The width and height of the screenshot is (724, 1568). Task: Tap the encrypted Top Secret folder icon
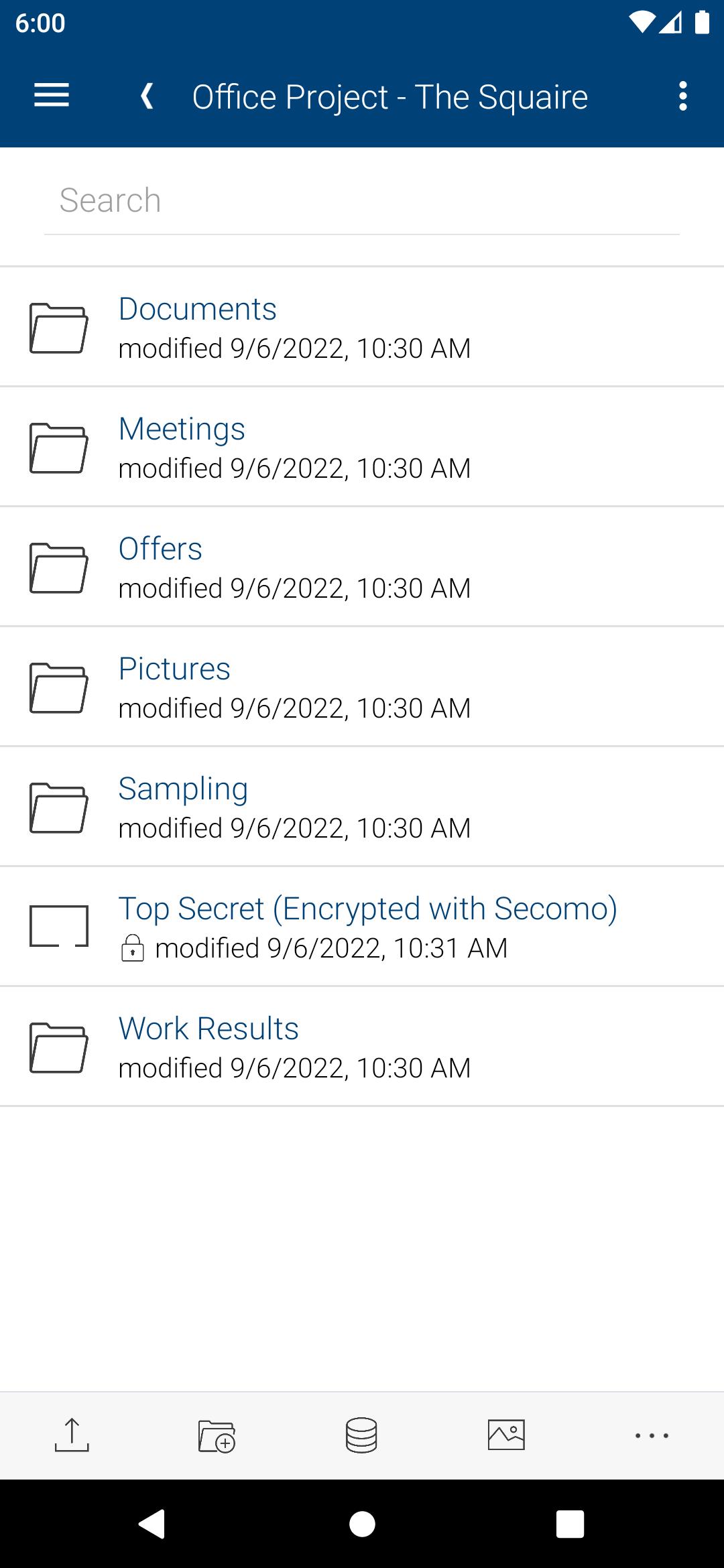[59, 927]
